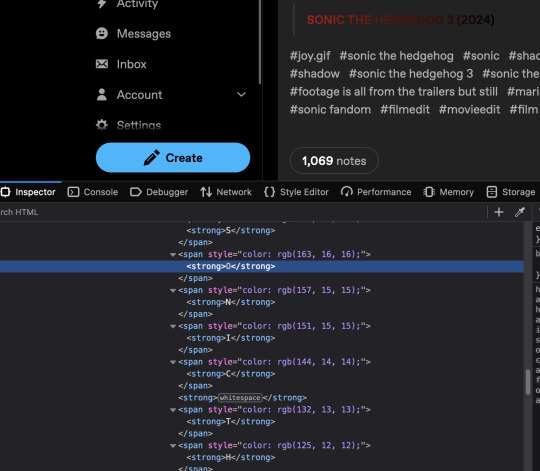This screenshot has width=540, height=471.
Task: Click the Console tab icon
Action: pos(73,192)
